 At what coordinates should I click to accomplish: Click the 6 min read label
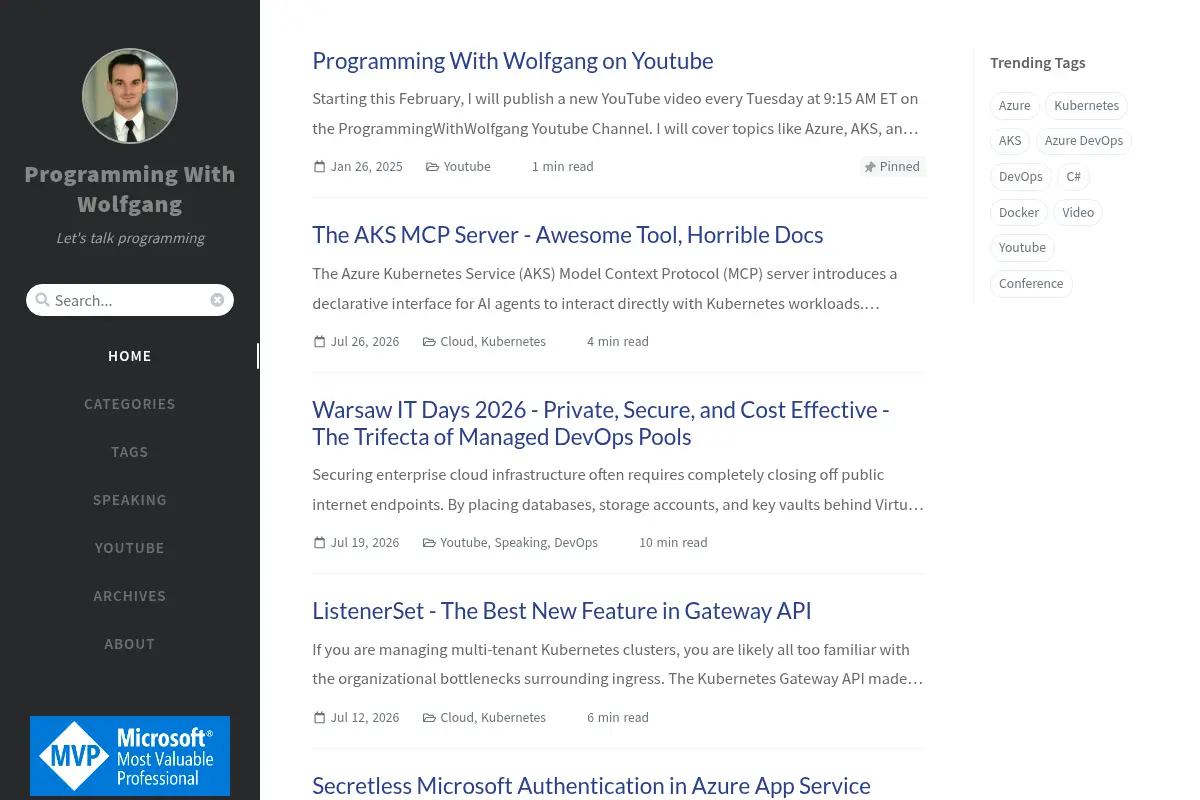tap(618, 718)
